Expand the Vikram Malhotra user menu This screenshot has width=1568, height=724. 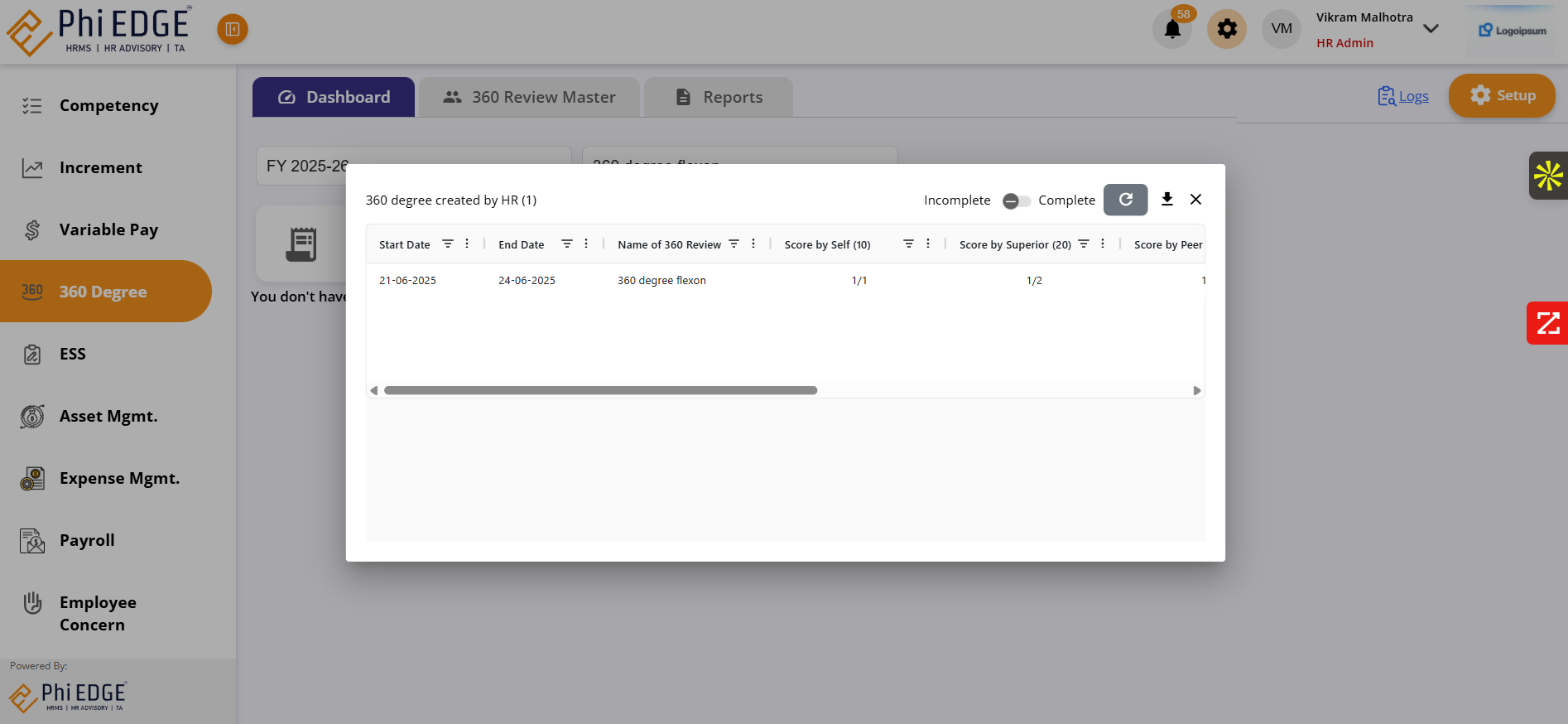(1431, 29)
